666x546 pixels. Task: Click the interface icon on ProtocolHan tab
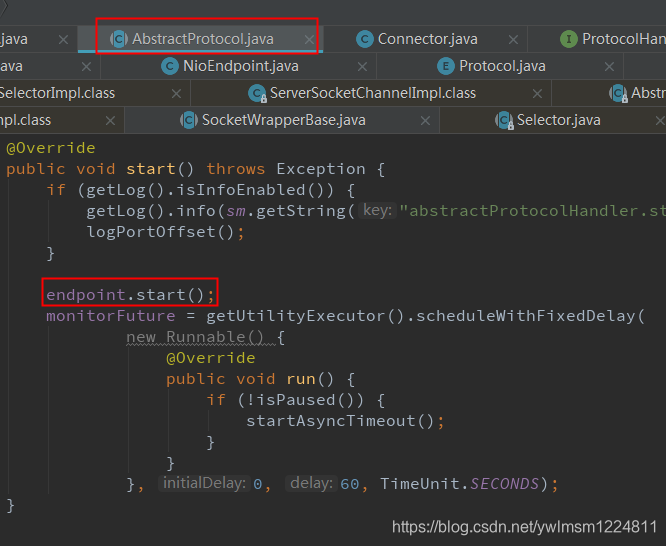569,39
